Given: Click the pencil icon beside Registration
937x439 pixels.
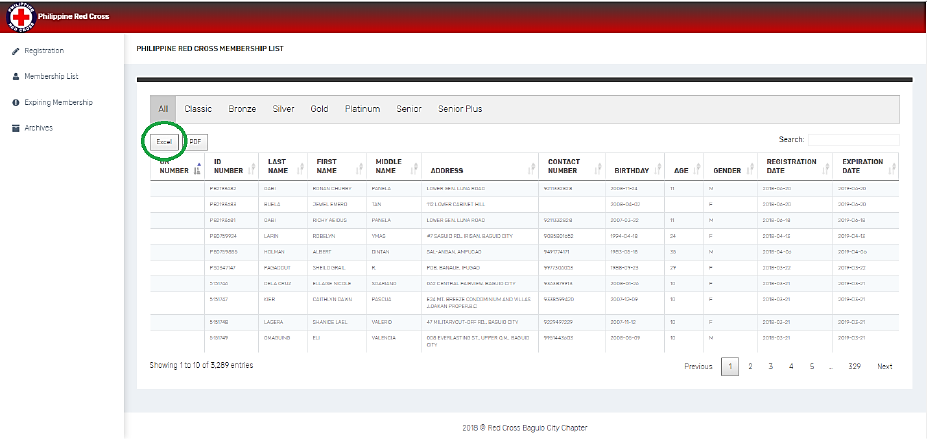Looking at the screenshot, I should (16, 51).
